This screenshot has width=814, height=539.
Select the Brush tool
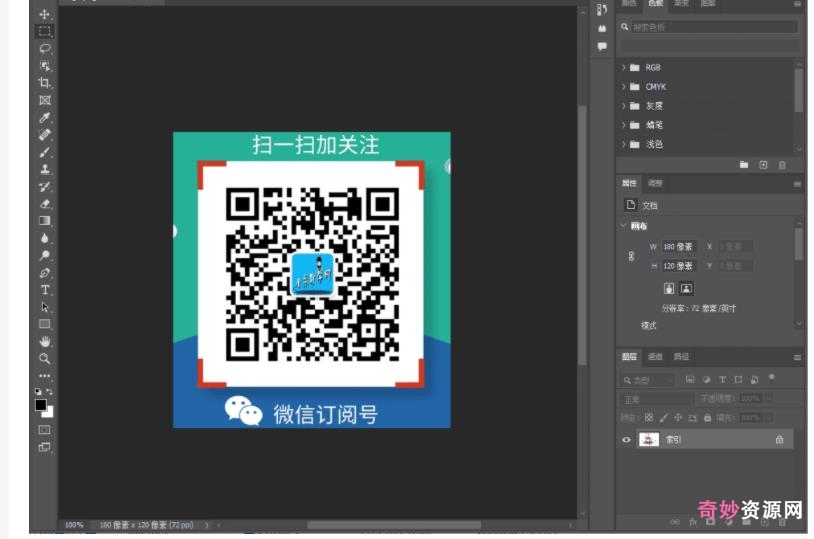coord(45,152)
